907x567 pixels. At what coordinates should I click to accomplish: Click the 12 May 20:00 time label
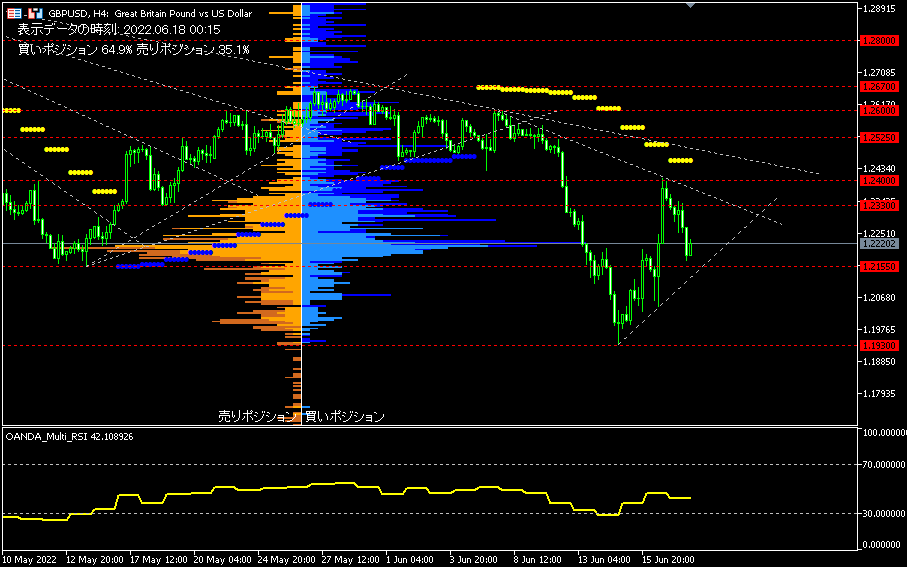(95, 560)
